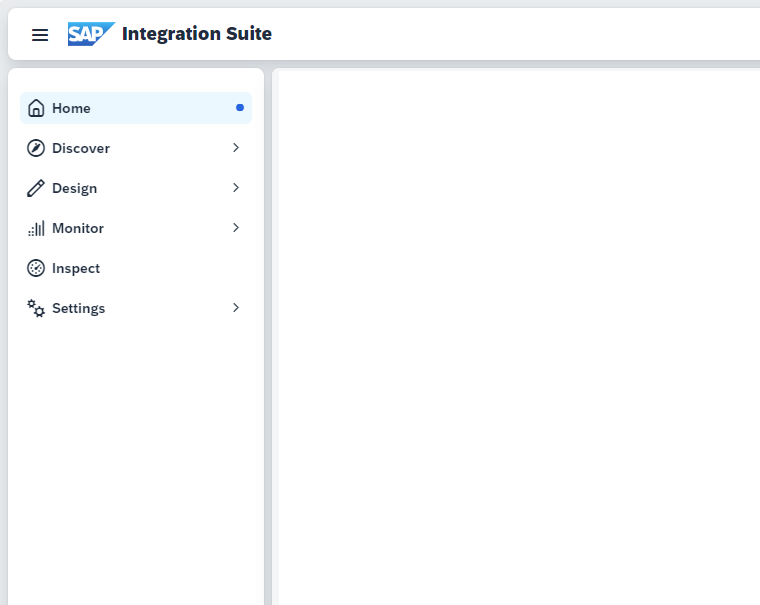Click the SAP logo

[91, 34]
